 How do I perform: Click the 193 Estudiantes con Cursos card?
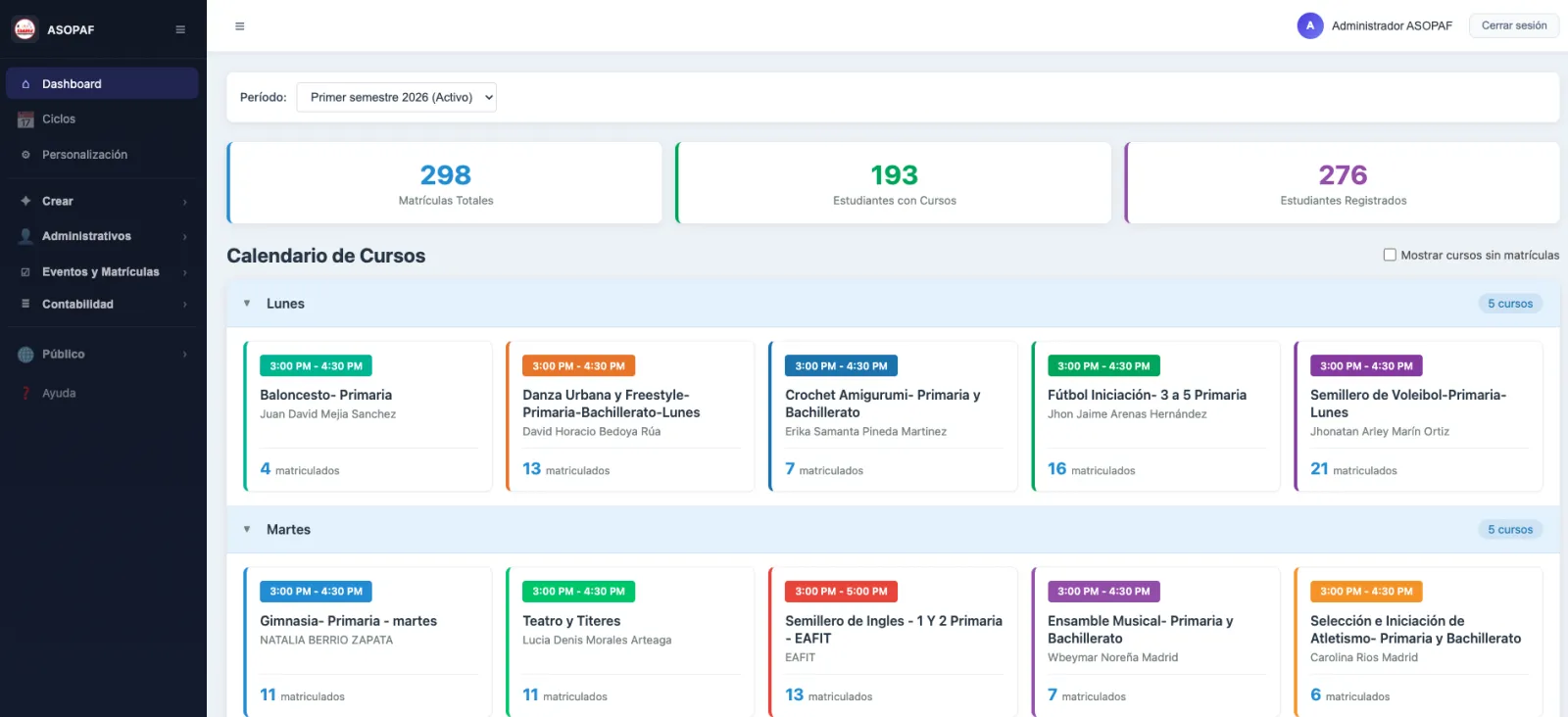click(894, 183)
